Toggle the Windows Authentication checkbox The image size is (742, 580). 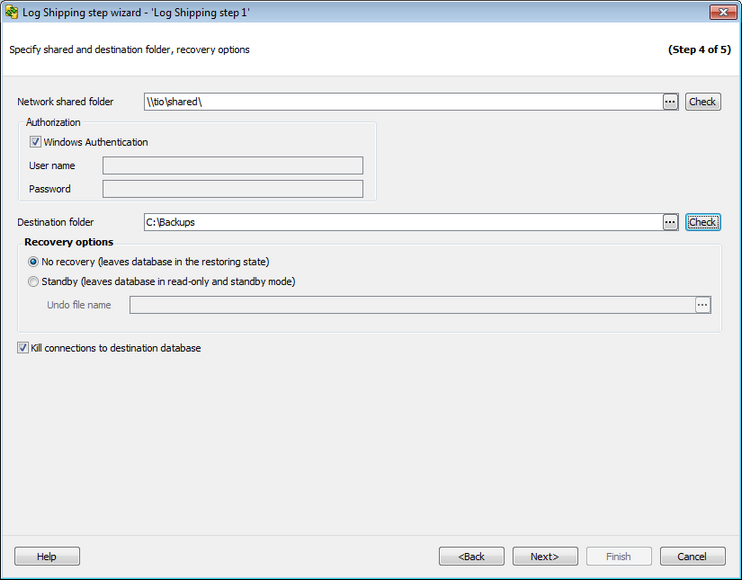36,142
